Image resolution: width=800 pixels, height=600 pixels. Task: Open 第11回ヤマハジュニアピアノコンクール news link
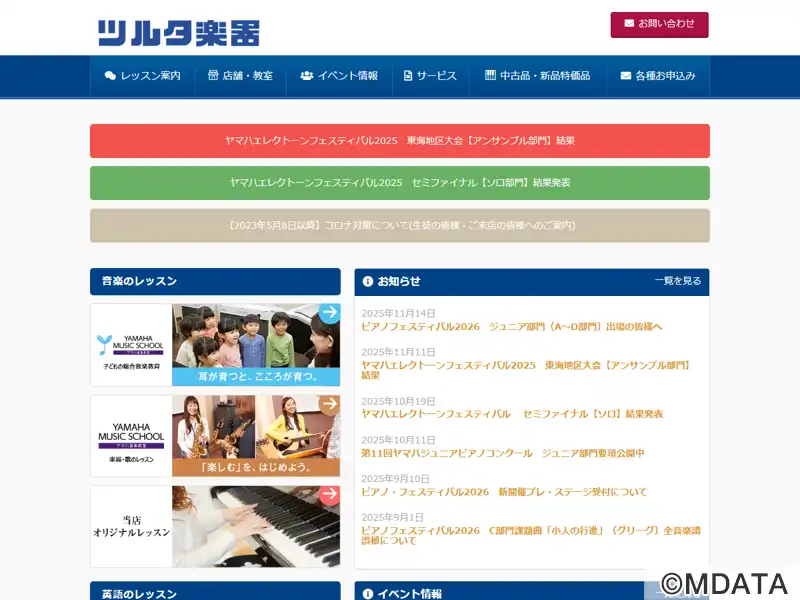point(503,453)
